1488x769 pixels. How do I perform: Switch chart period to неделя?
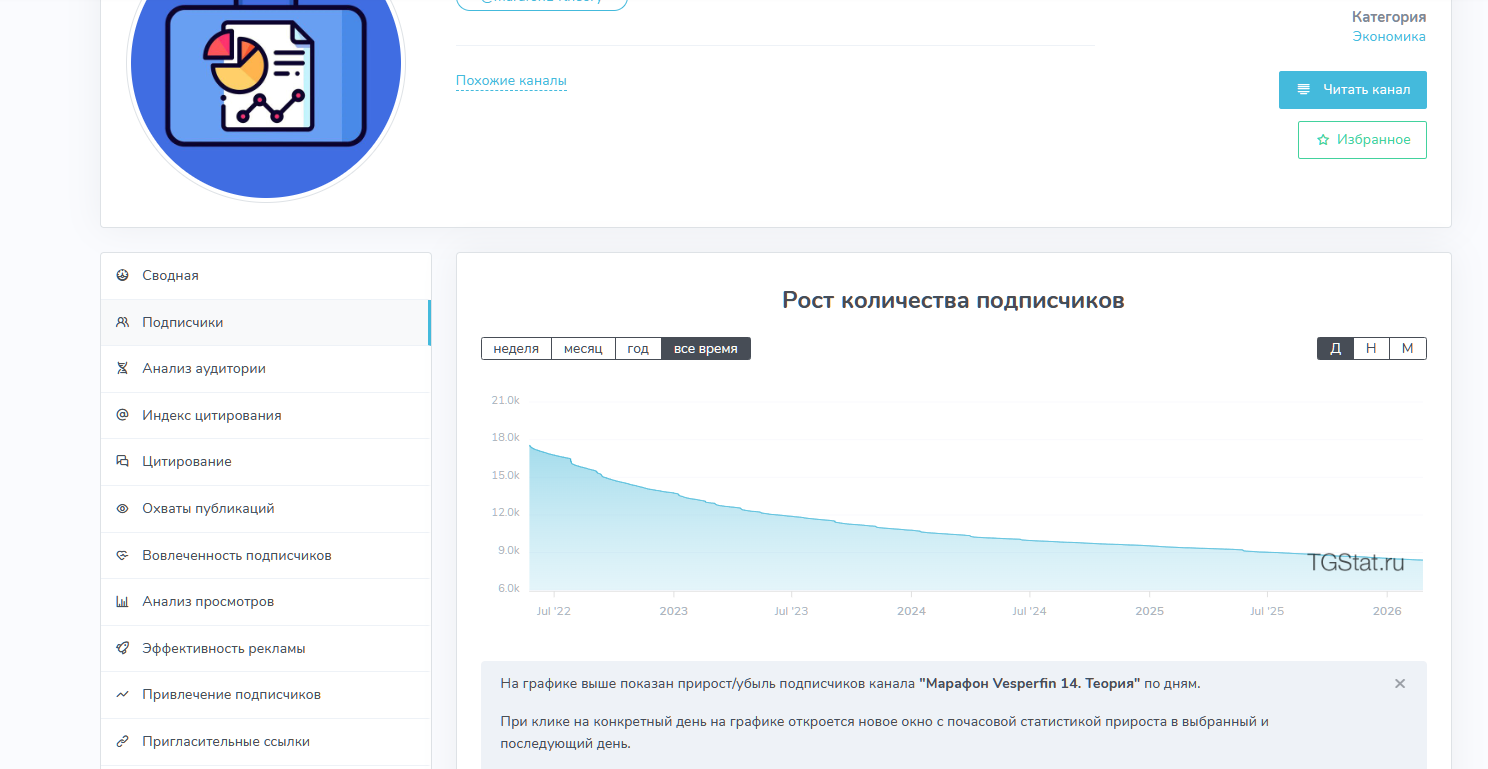coord(516,348)
